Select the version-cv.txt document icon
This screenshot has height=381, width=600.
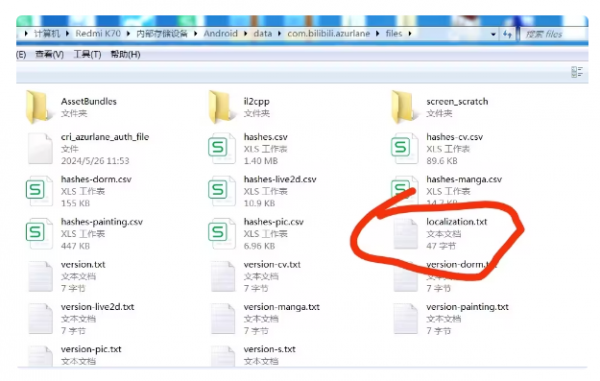pos(223,276)
